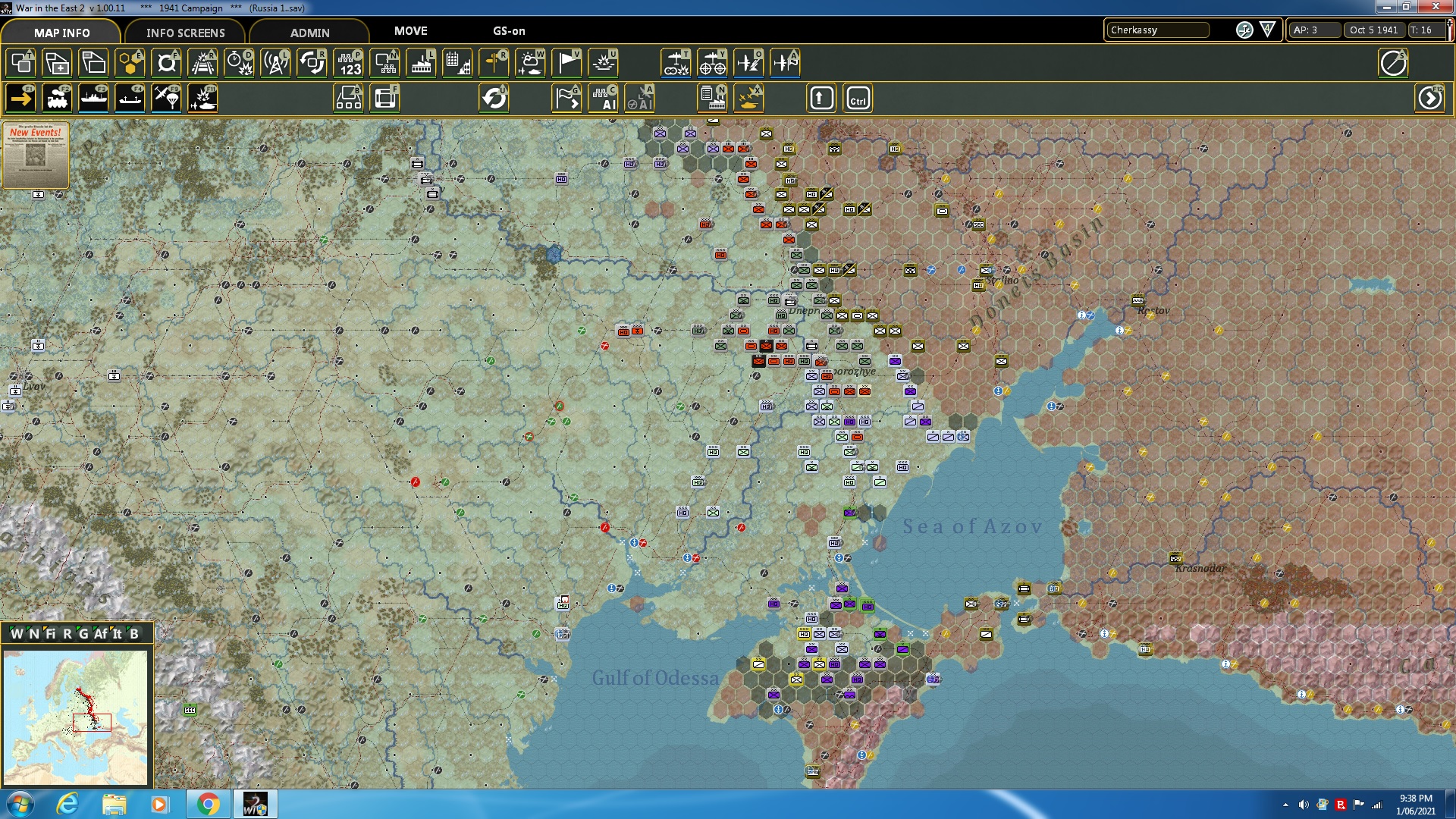The height and width of the screenshot is (819, 1456).
Task: Click the undo move circular arrows icon
Action: coord(494,99)
